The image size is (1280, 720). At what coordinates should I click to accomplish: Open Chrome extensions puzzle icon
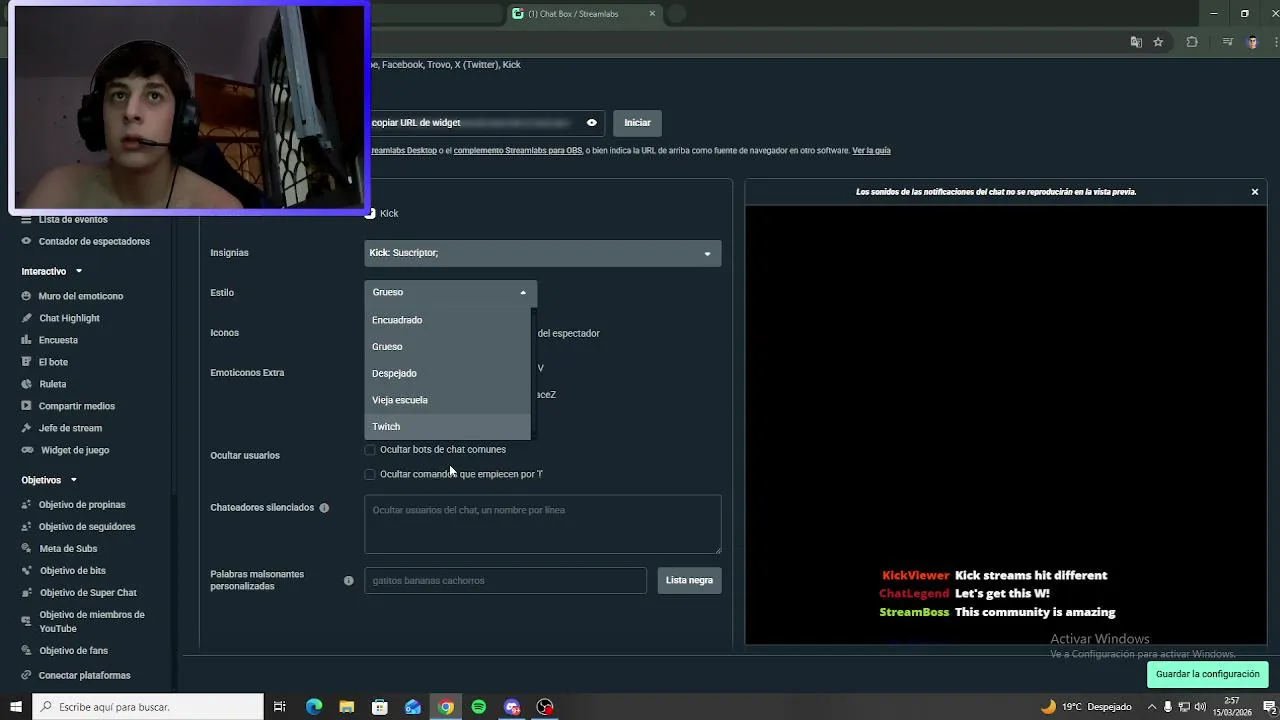pyautogui.click(x=1192, y=42)
